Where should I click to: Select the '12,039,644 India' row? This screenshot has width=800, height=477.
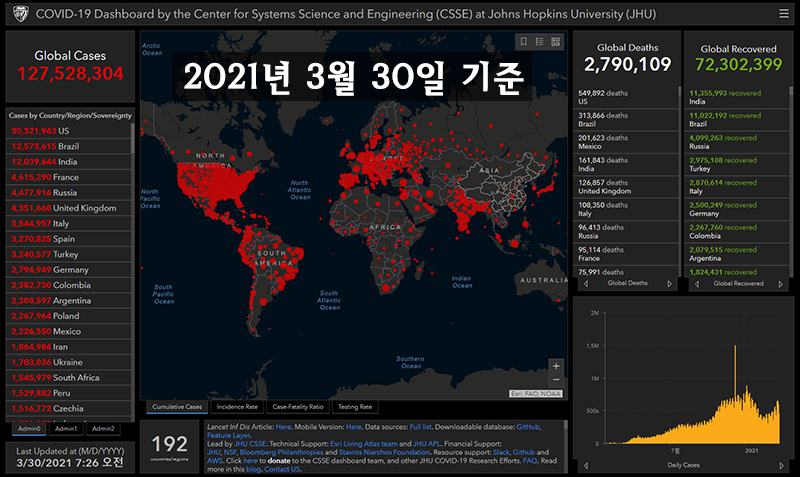coord(69,162)
